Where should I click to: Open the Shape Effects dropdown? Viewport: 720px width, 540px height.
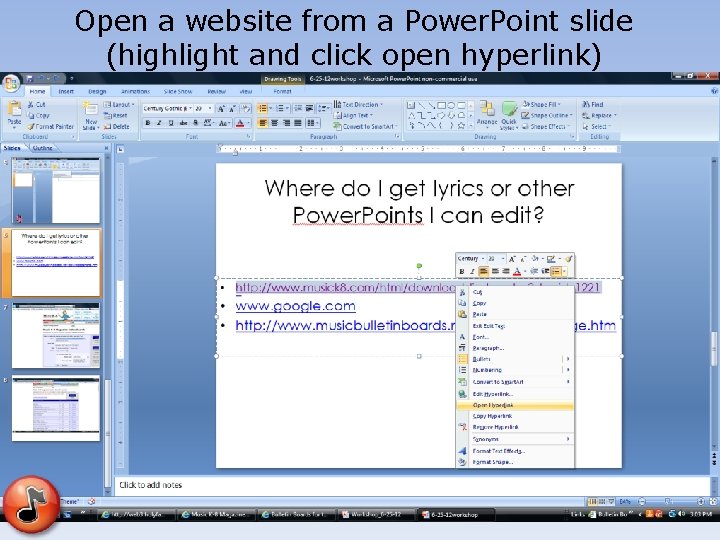546,126
